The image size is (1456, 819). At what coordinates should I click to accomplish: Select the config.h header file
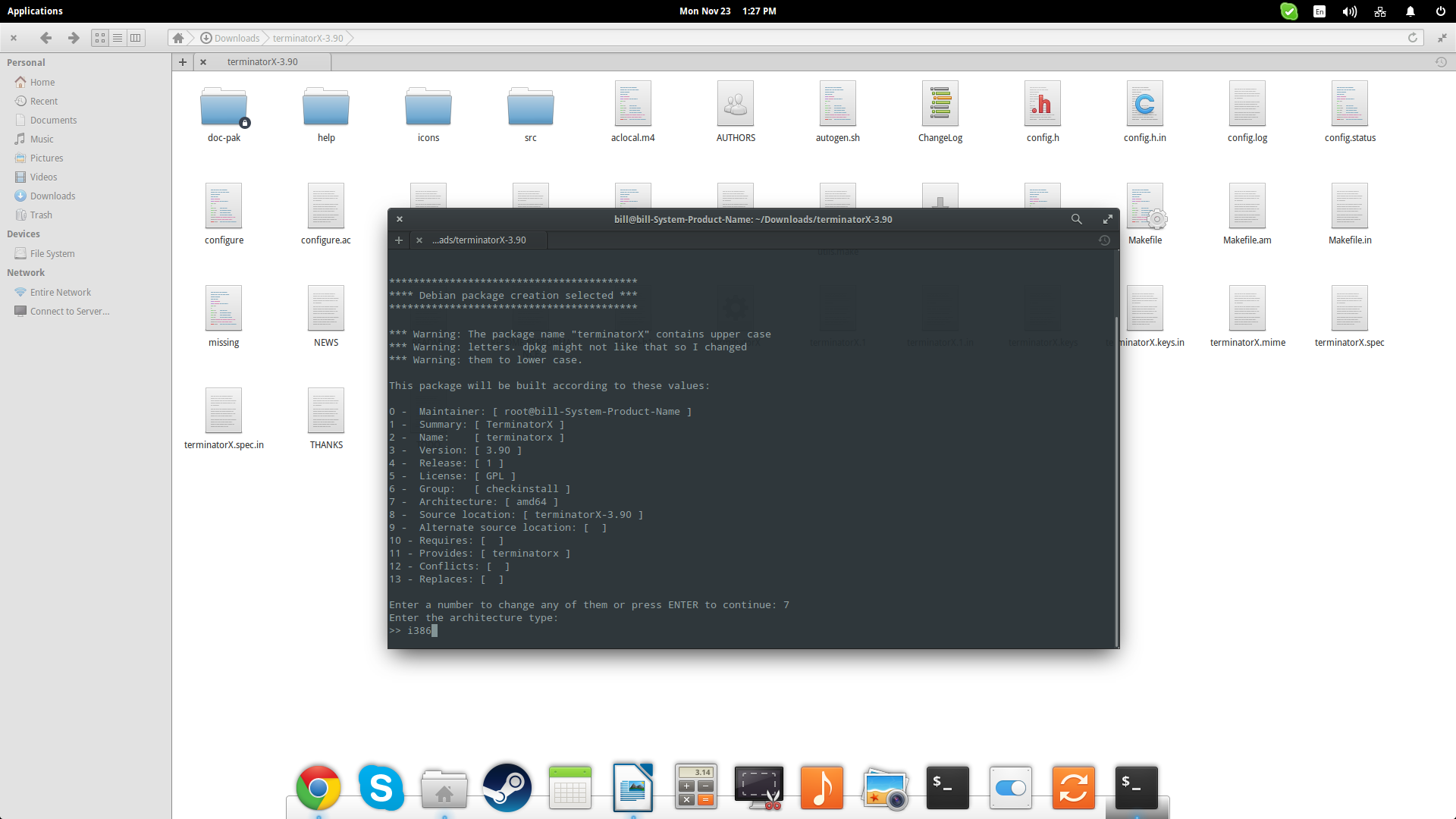(1043, 112)
